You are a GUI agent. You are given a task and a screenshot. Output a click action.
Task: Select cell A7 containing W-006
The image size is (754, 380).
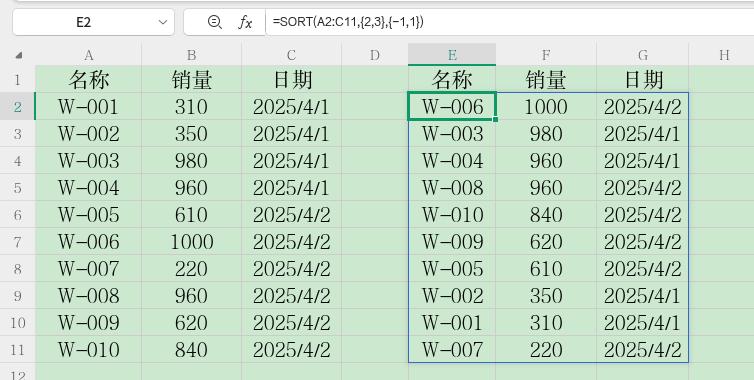[88, 241]
